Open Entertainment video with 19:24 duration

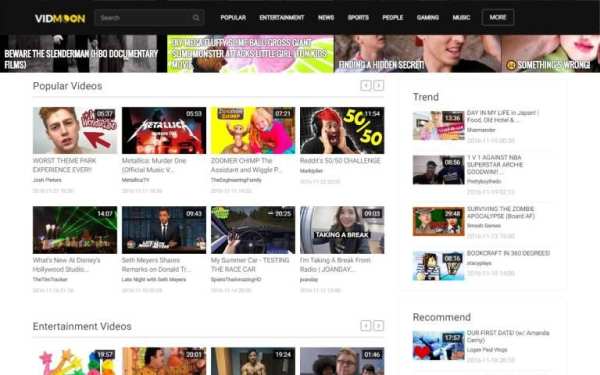click(x=253, y=361)
